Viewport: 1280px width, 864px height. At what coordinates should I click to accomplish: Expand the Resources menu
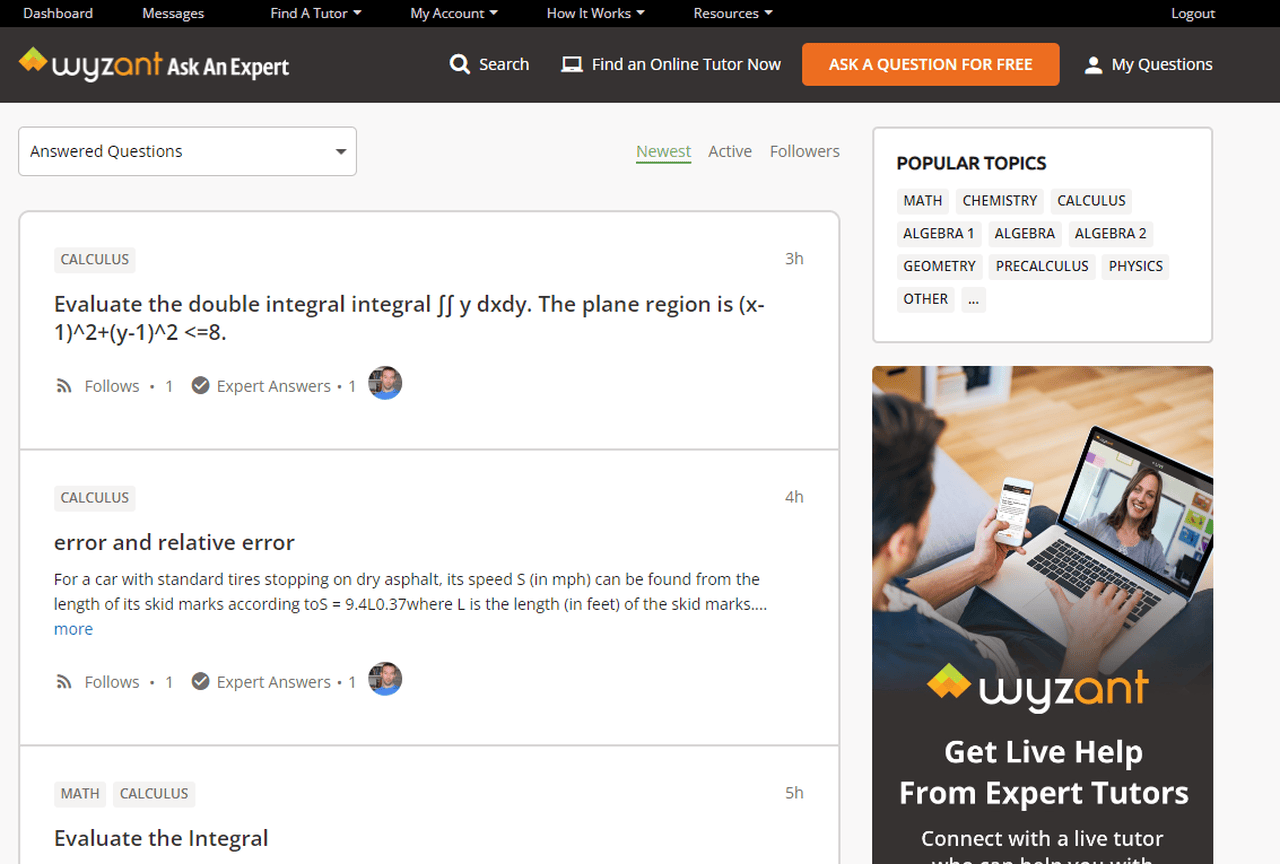point(731,13)
